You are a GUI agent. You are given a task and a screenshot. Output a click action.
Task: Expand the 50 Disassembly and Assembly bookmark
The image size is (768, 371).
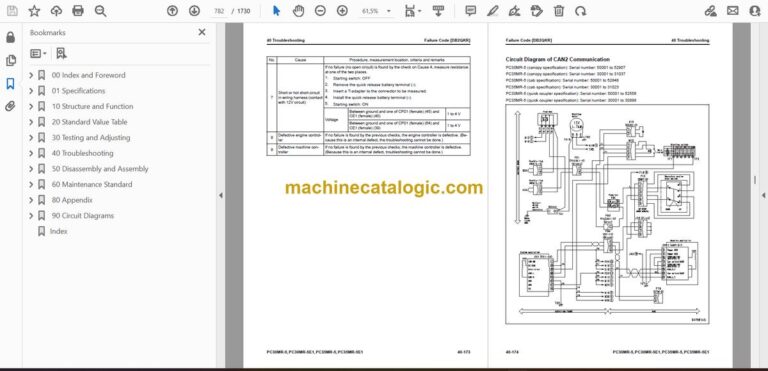click(31, 169)
